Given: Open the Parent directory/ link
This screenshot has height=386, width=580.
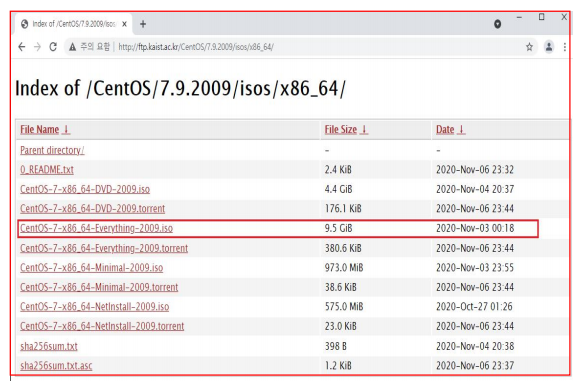Looking at the screenshot, I should tap(52, 150).
